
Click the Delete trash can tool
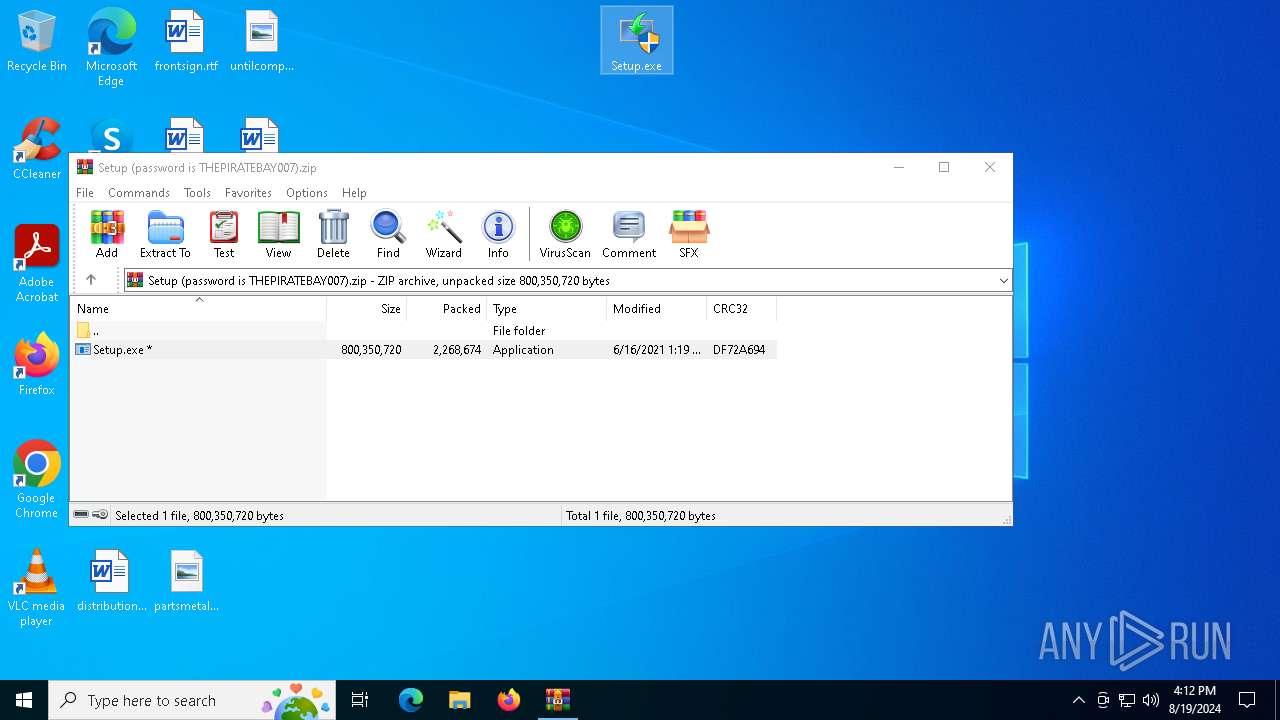tap(333, 235)
